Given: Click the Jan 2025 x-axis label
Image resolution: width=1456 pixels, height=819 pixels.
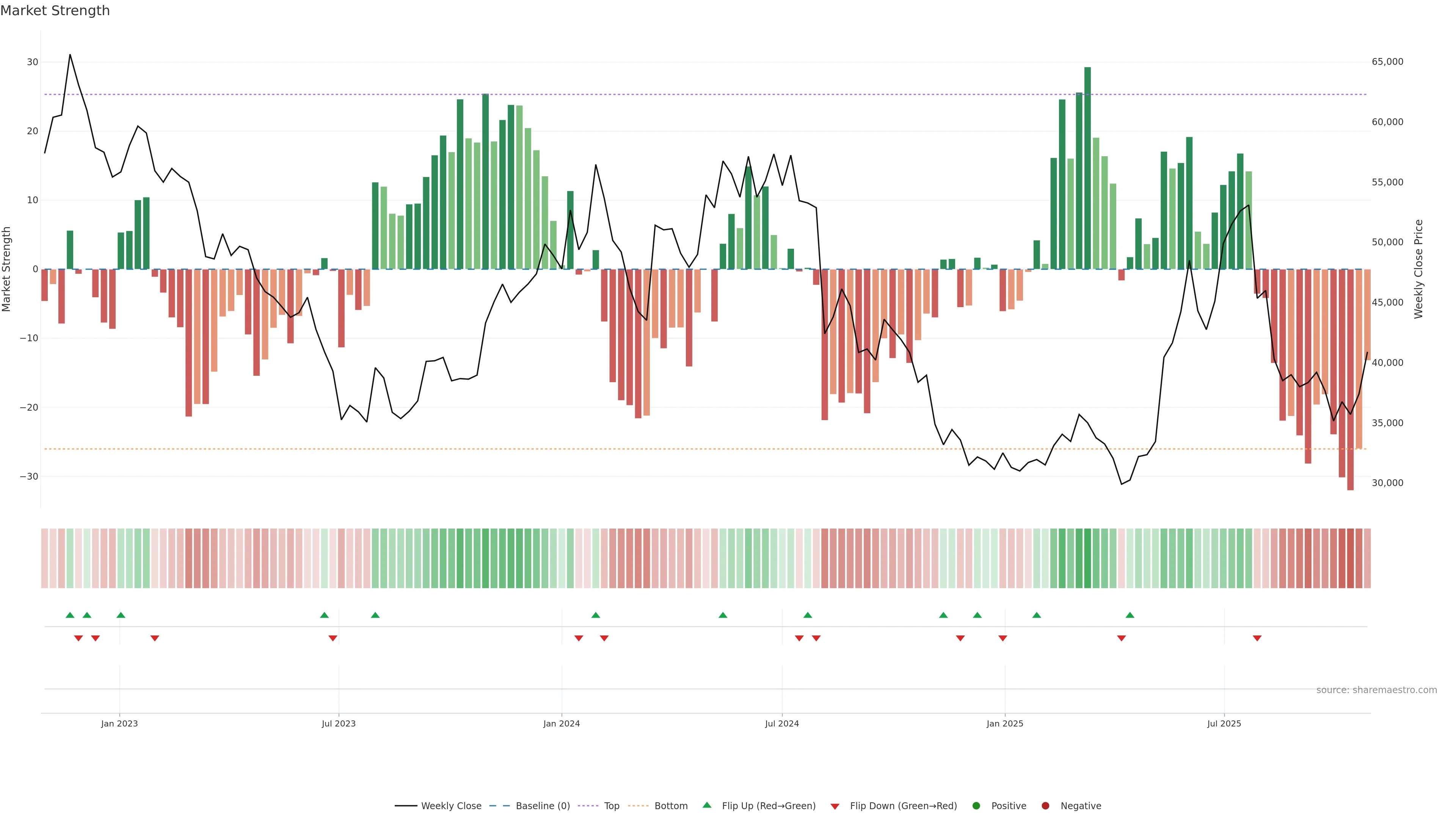Looking at the screenshot, I should pyautogui.click(x=1005, y=723).
